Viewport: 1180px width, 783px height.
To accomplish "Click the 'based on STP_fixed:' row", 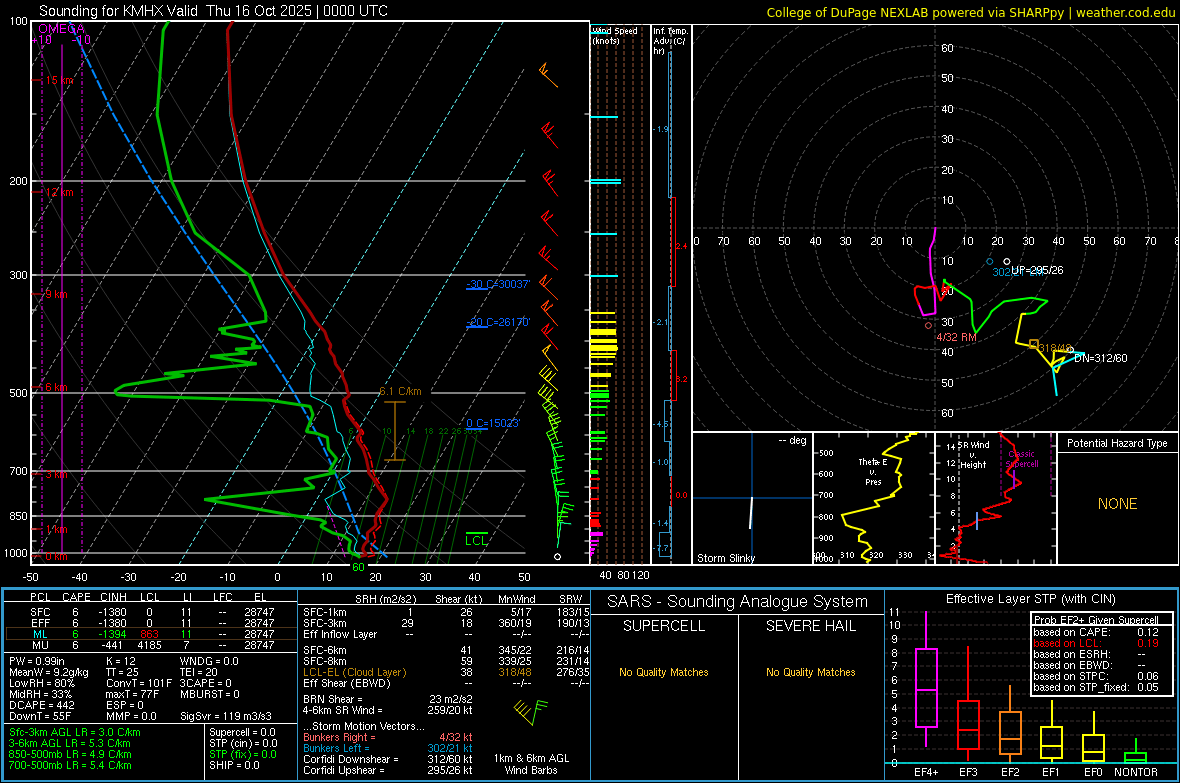I will pos(1096,687).
